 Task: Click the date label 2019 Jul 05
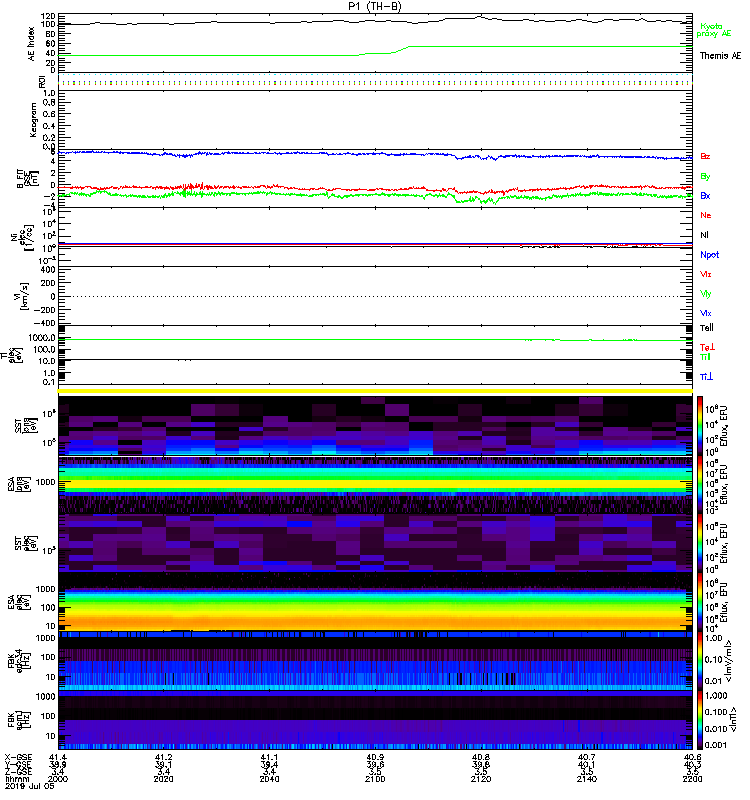(29, 786)
